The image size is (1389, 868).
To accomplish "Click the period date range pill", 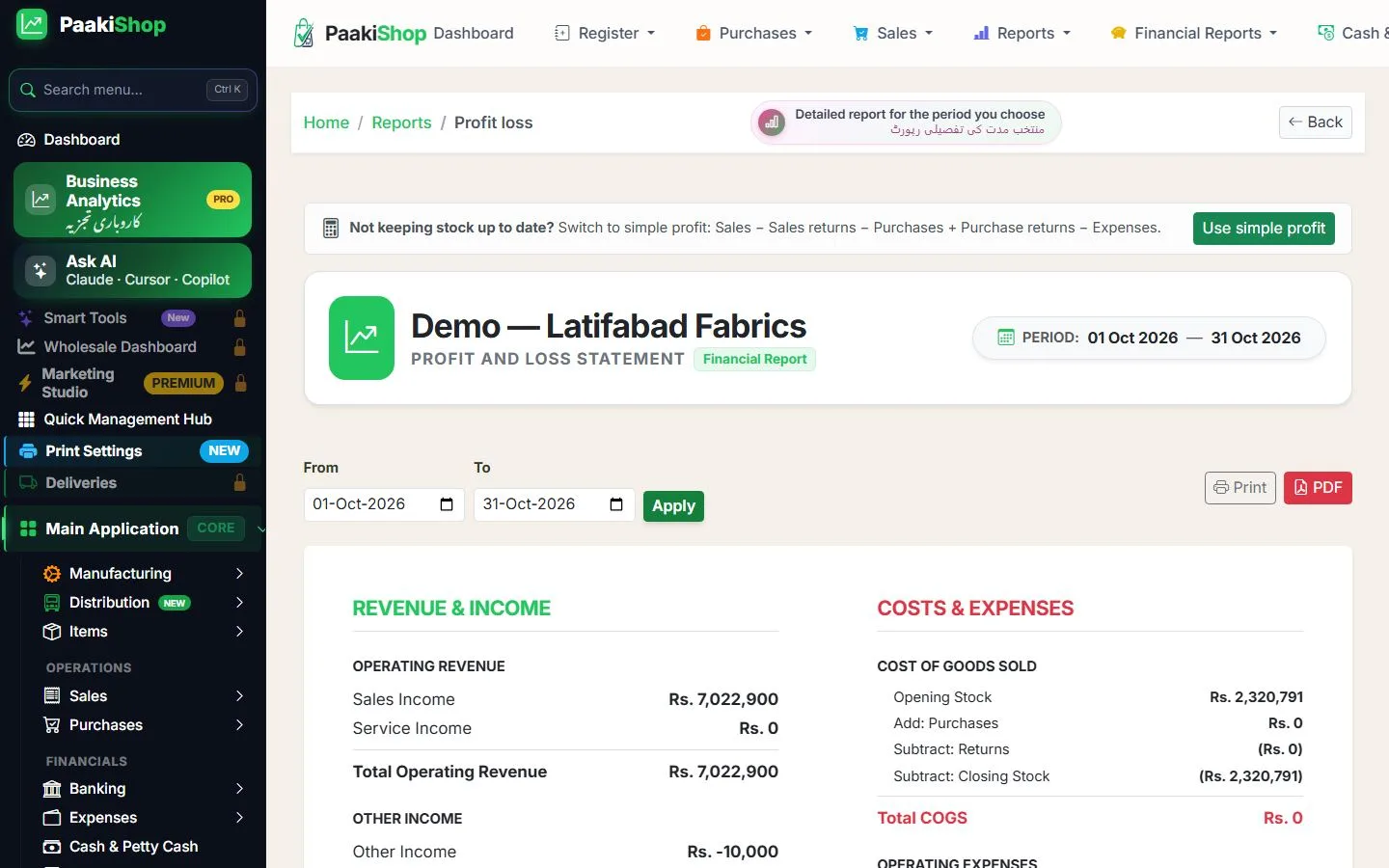I will point(1149,339).
